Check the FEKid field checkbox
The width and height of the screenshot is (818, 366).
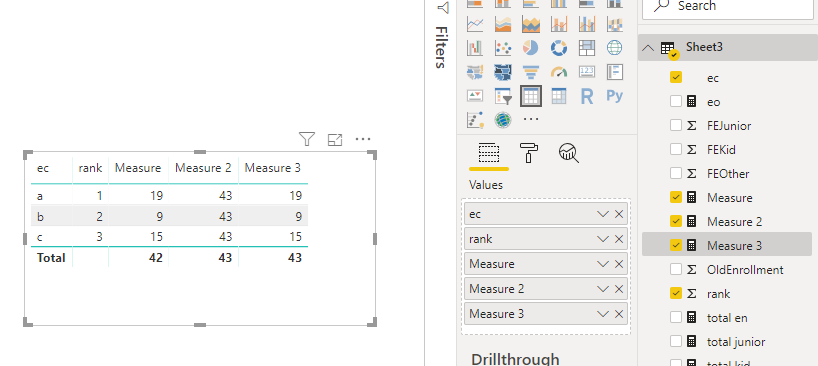pos(676,149)
